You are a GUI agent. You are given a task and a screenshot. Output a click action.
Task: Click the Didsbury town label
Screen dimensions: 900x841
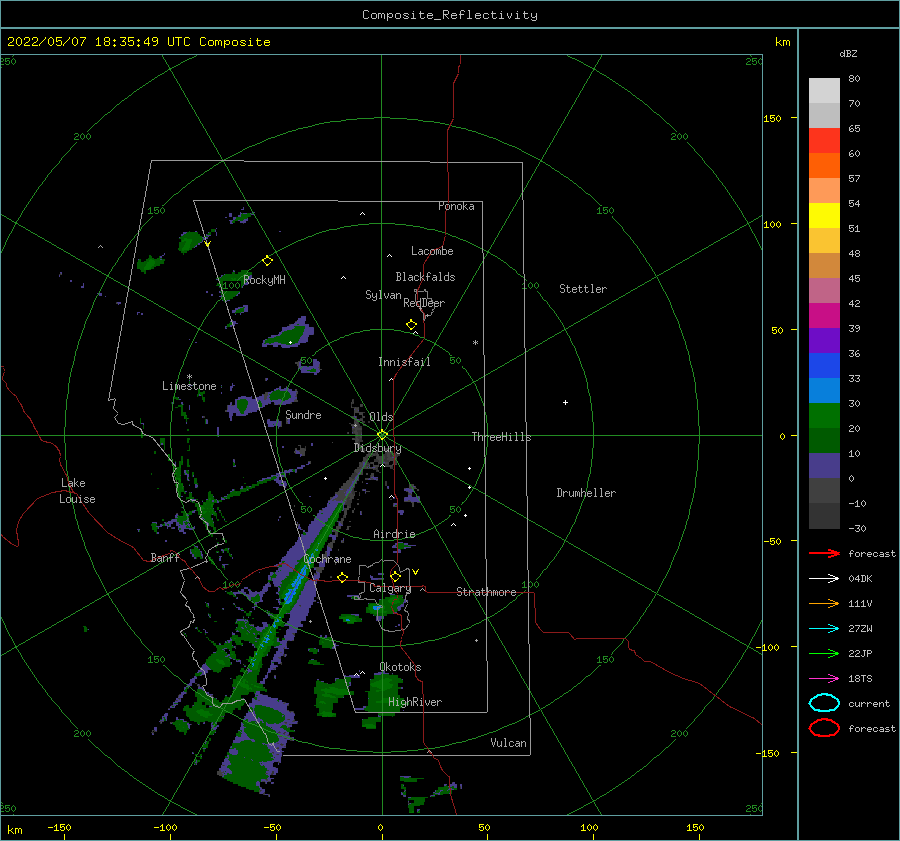(377, 448)
